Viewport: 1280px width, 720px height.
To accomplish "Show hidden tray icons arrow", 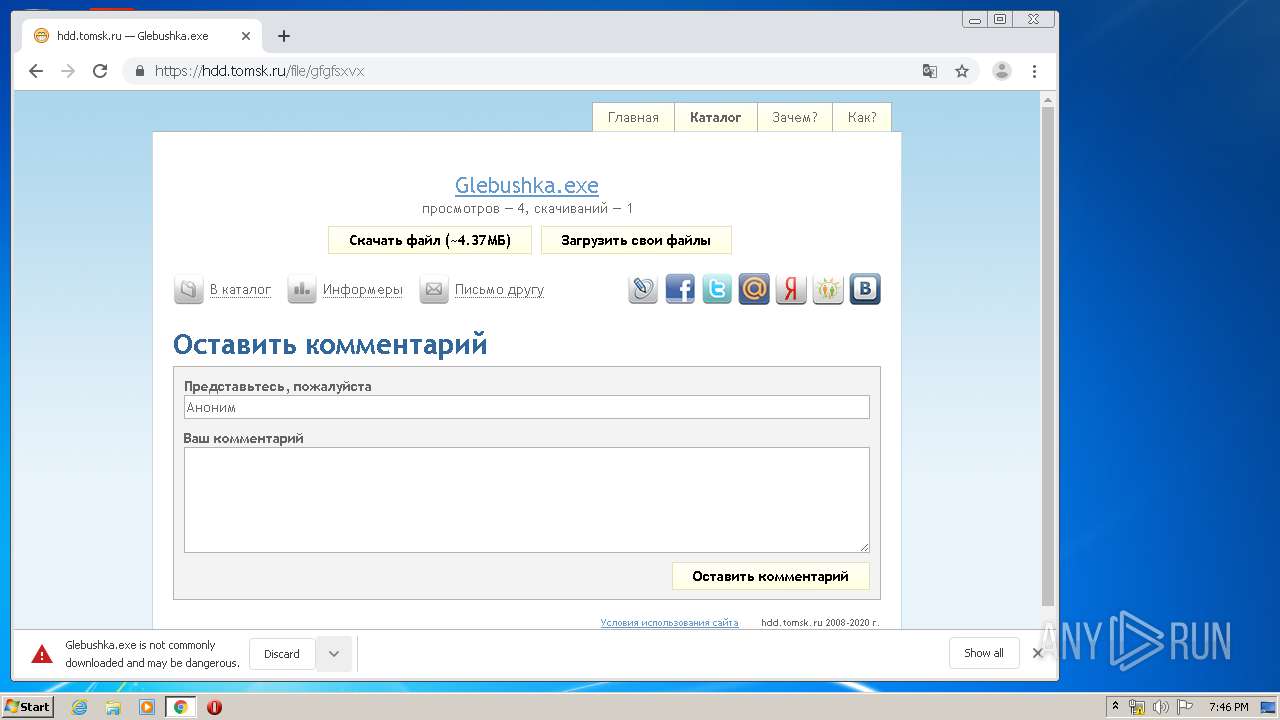I will point(1116,707).
